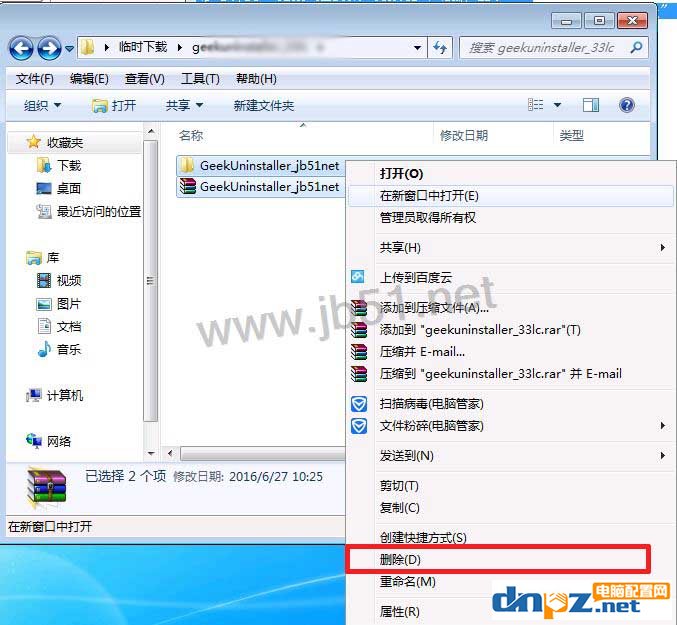Go back with the Back arrow button
The image size is (677, 625).
point(21,48)
